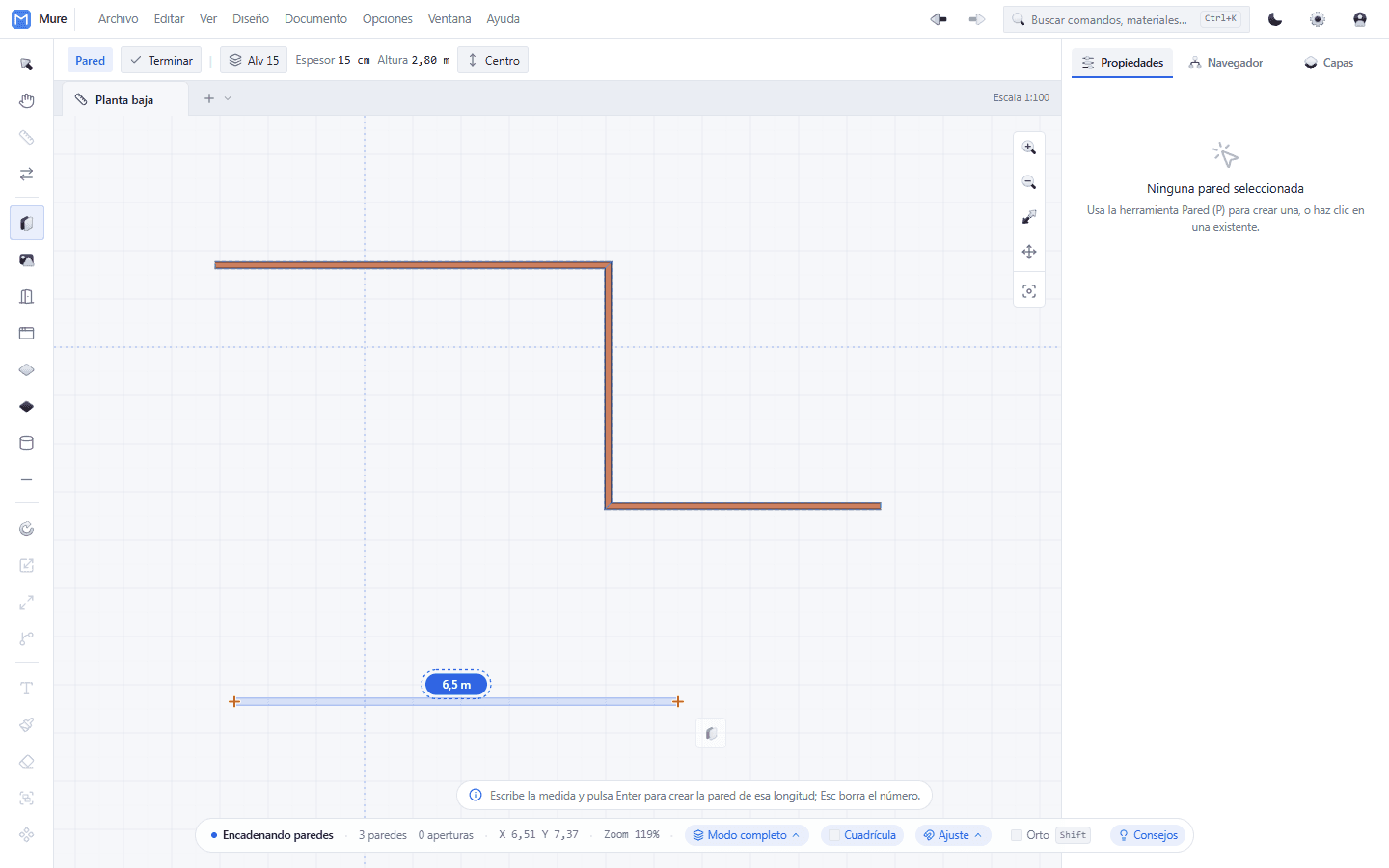Select the eraser tool
The height and width of the screenshot is (868, 1389).
(26, 761)
